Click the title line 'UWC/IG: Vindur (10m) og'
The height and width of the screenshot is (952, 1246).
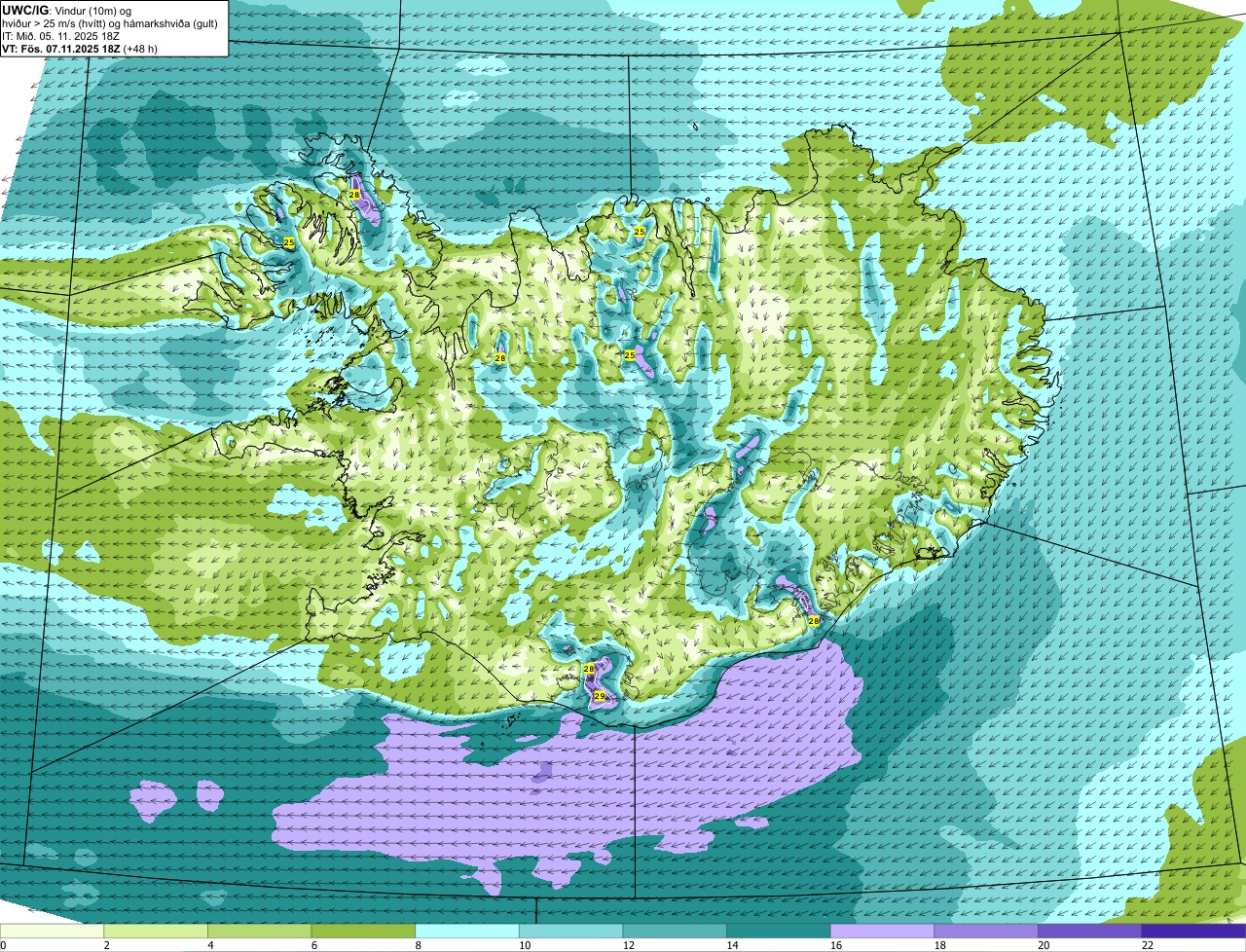(66, 10)
